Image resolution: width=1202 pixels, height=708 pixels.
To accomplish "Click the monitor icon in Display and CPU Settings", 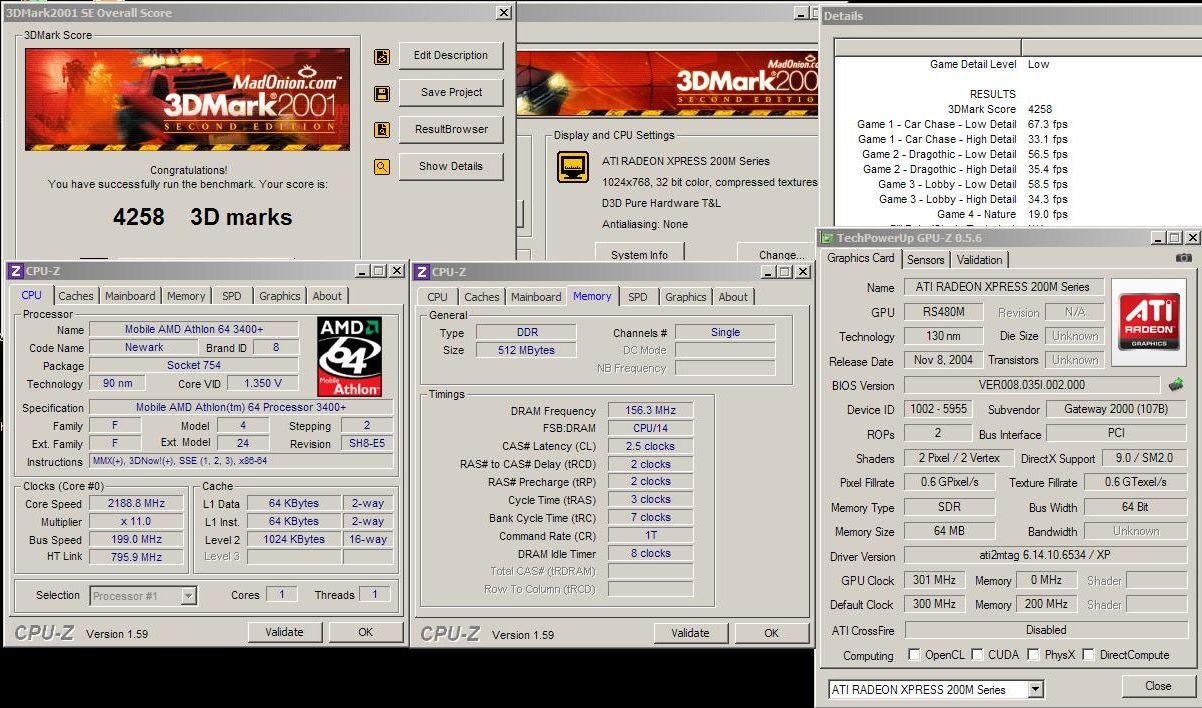I will coord(573,166).
